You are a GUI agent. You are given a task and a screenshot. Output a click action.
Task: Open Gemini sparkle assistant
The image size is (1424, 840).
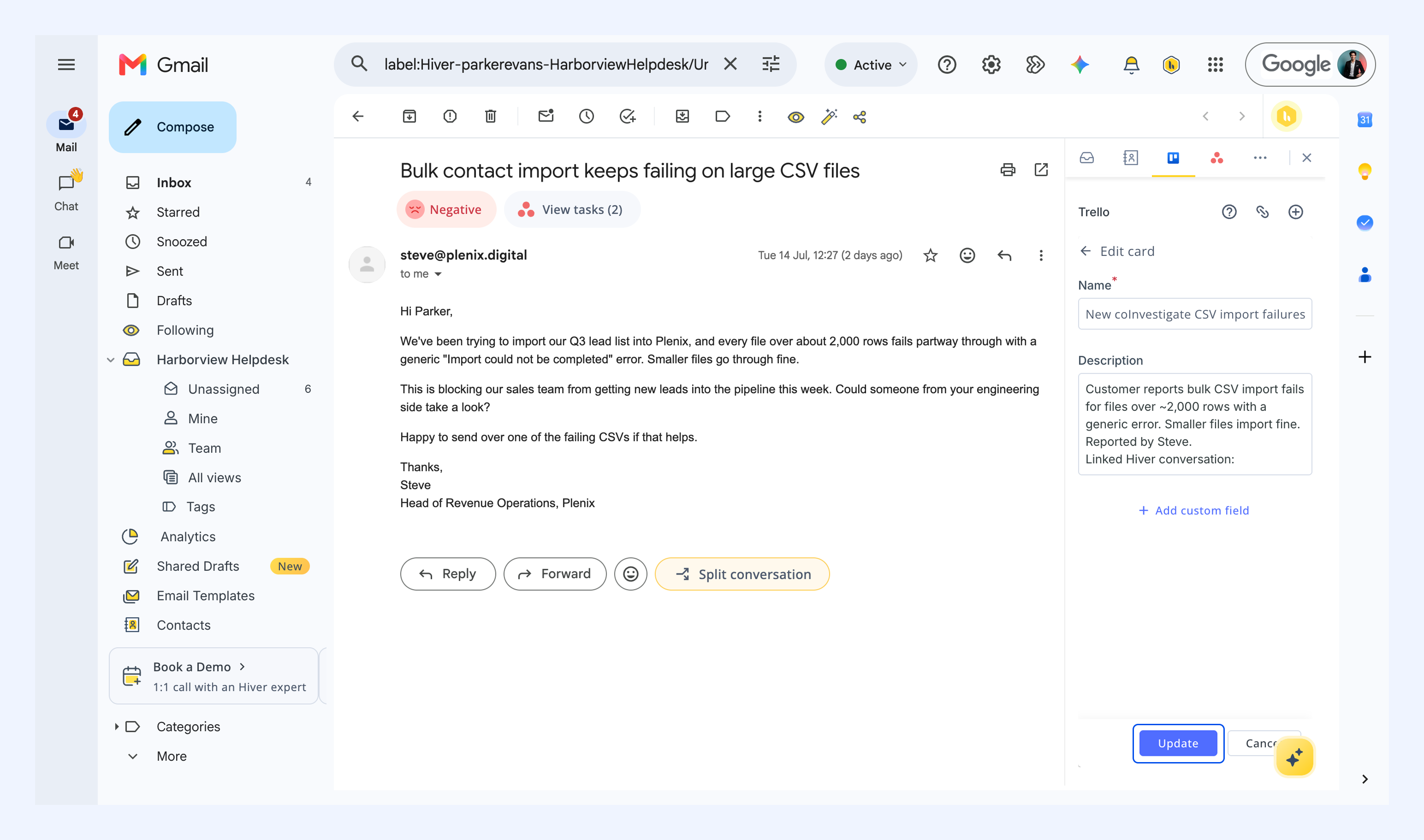point(1080,65)
